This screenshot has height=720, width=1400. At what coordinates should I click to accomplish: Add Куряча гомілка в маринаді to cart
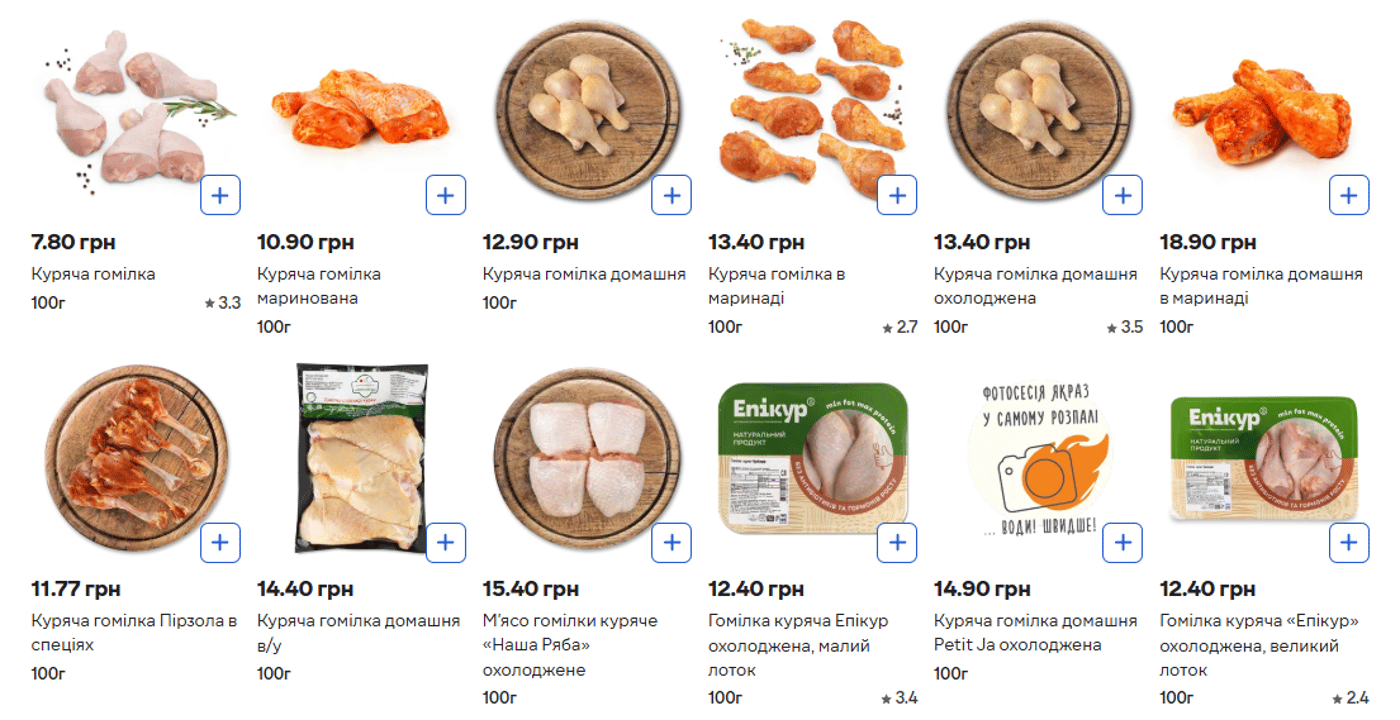tap(897, 195)
